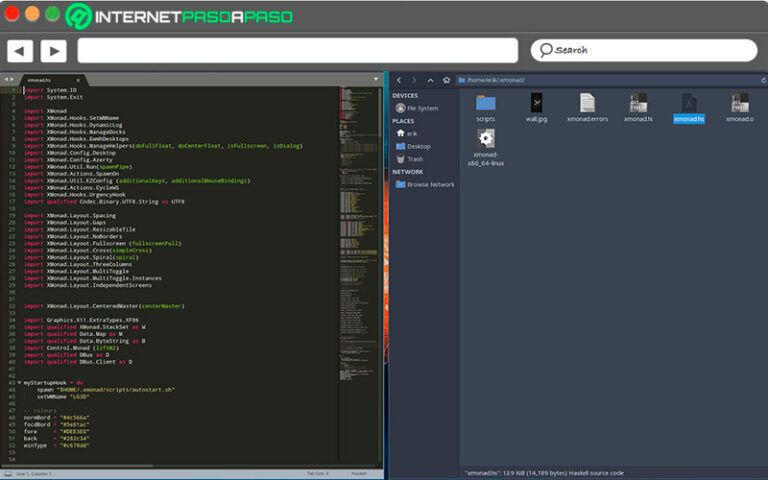Click the browser back arrow button
The width and height of the screenshot is (768, 480).
tap(21, 50)
